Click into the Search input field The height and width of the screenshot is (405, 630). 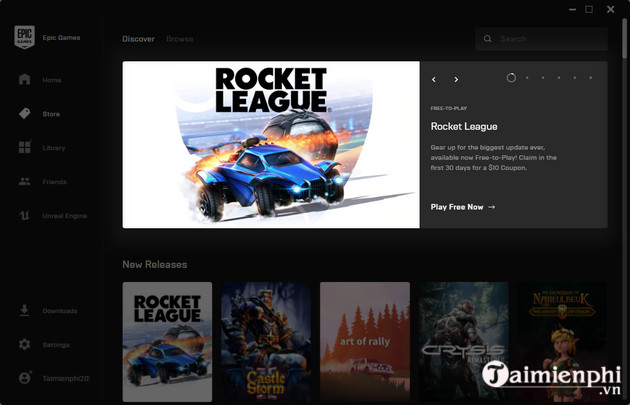[541, 39]
